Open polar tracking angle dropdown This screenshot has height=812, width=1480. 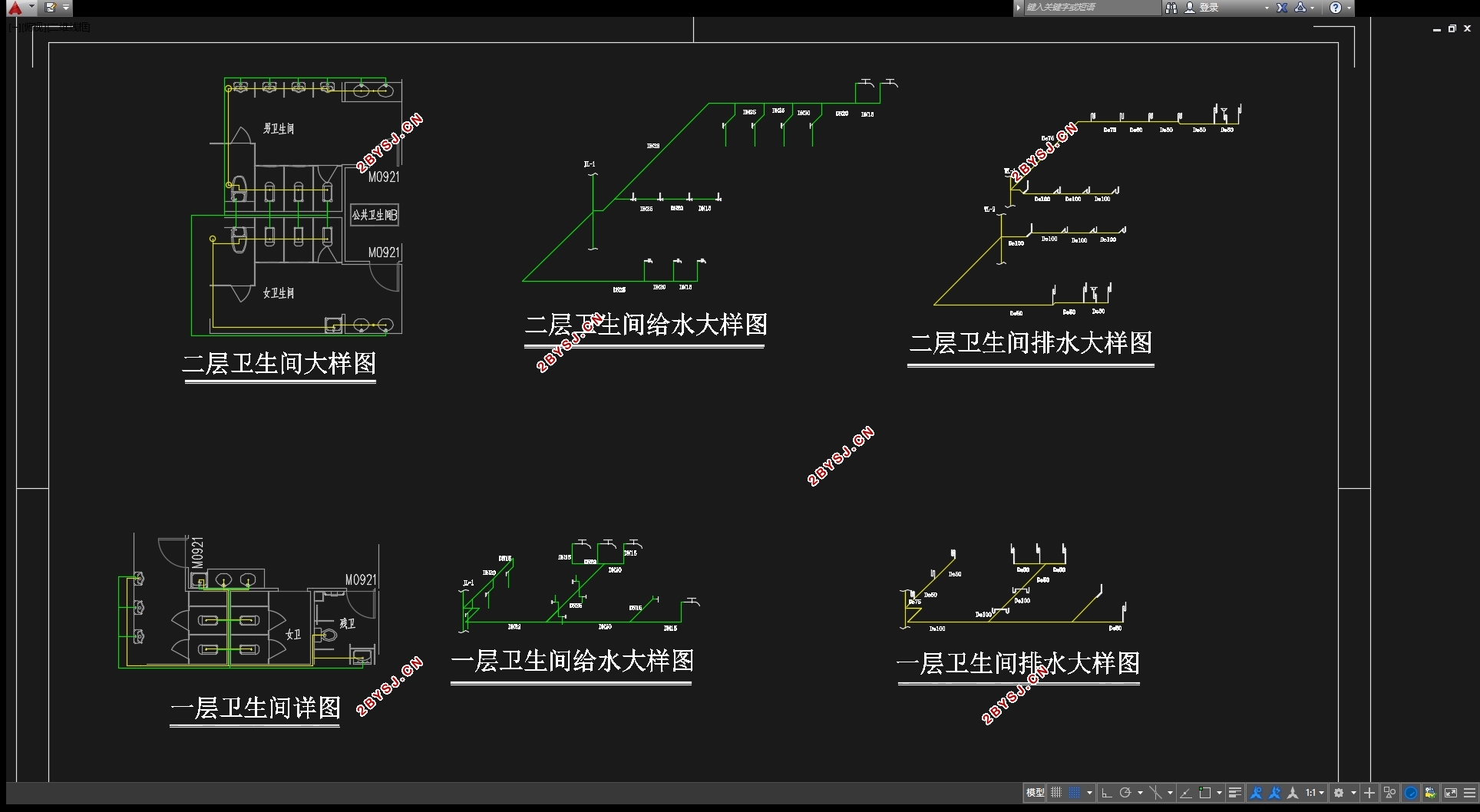click(1140, 793)
